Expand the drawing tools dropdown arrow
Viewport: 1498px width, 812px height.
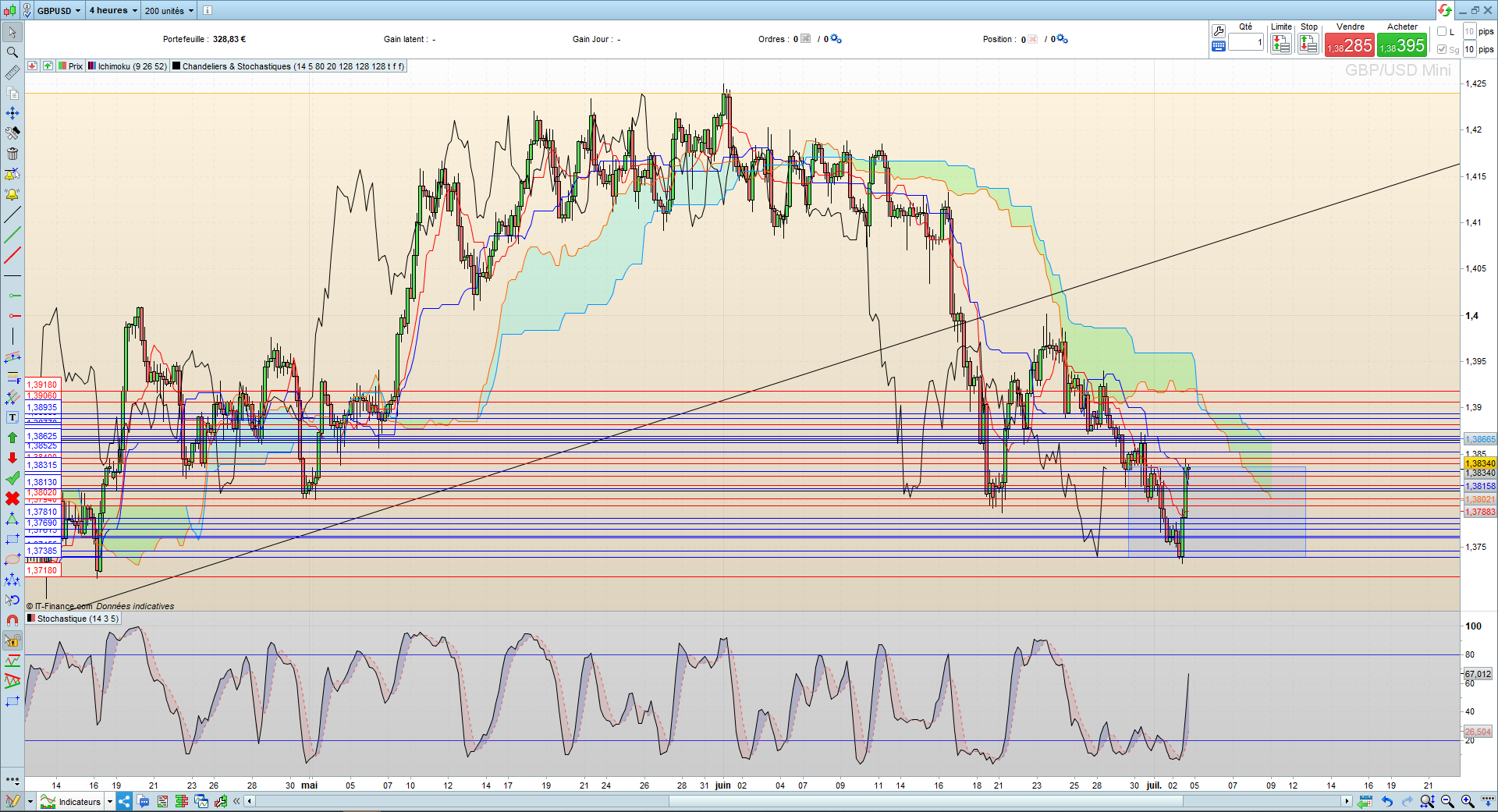[x=30, y=801]
